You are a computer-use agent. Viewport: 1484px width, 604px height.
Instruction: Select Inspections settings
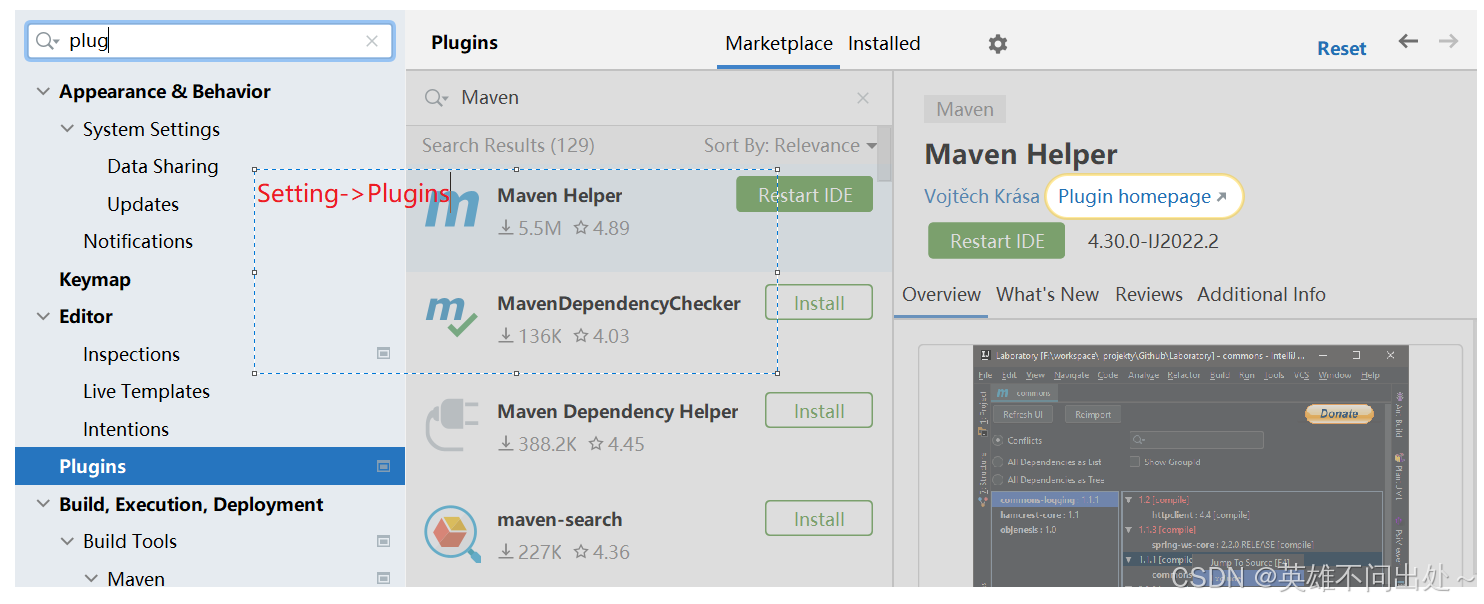[131, 355]
